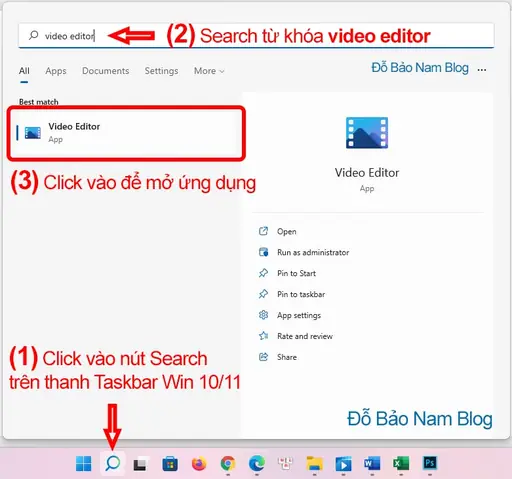This screenshot has height=479, width=512.
Task: Click Open in the Video Editor actions
Action: tap(286, 232)
